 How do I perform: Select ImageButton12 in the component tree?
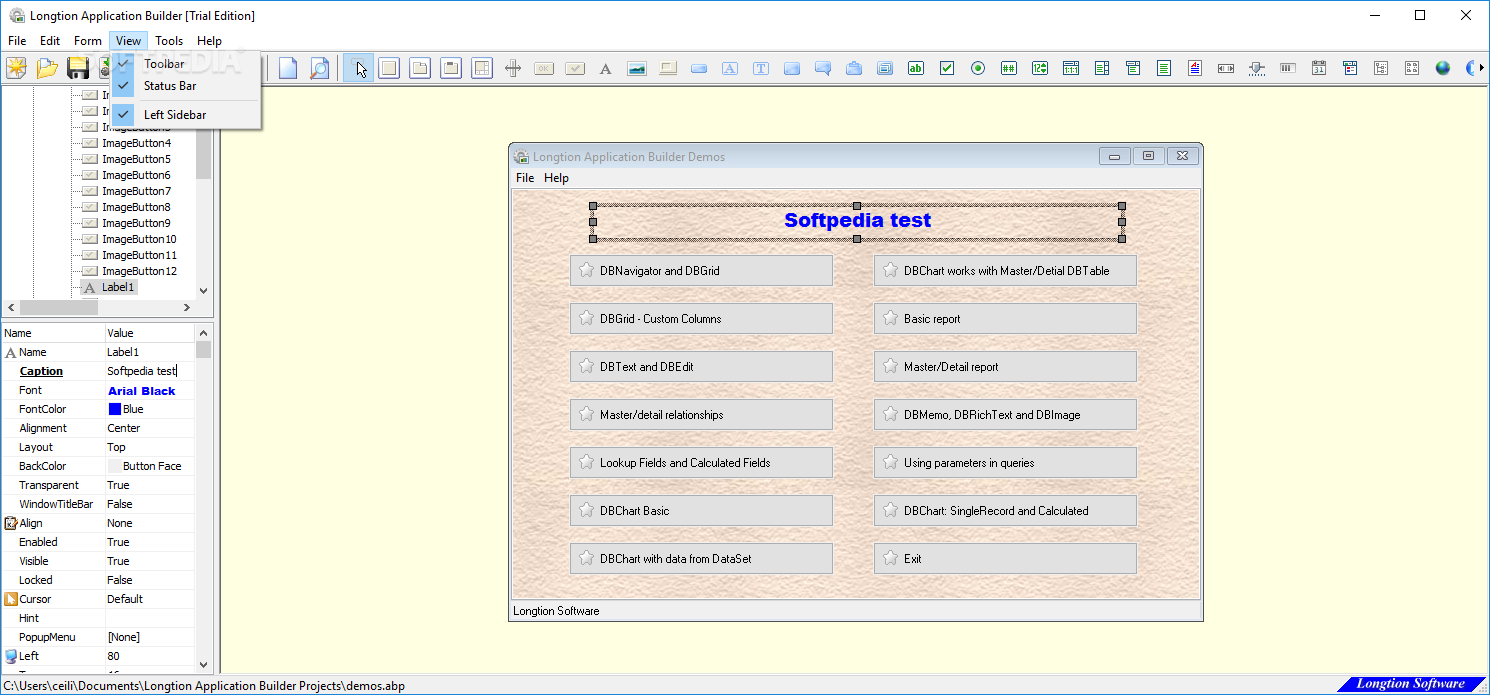(139, 271)
